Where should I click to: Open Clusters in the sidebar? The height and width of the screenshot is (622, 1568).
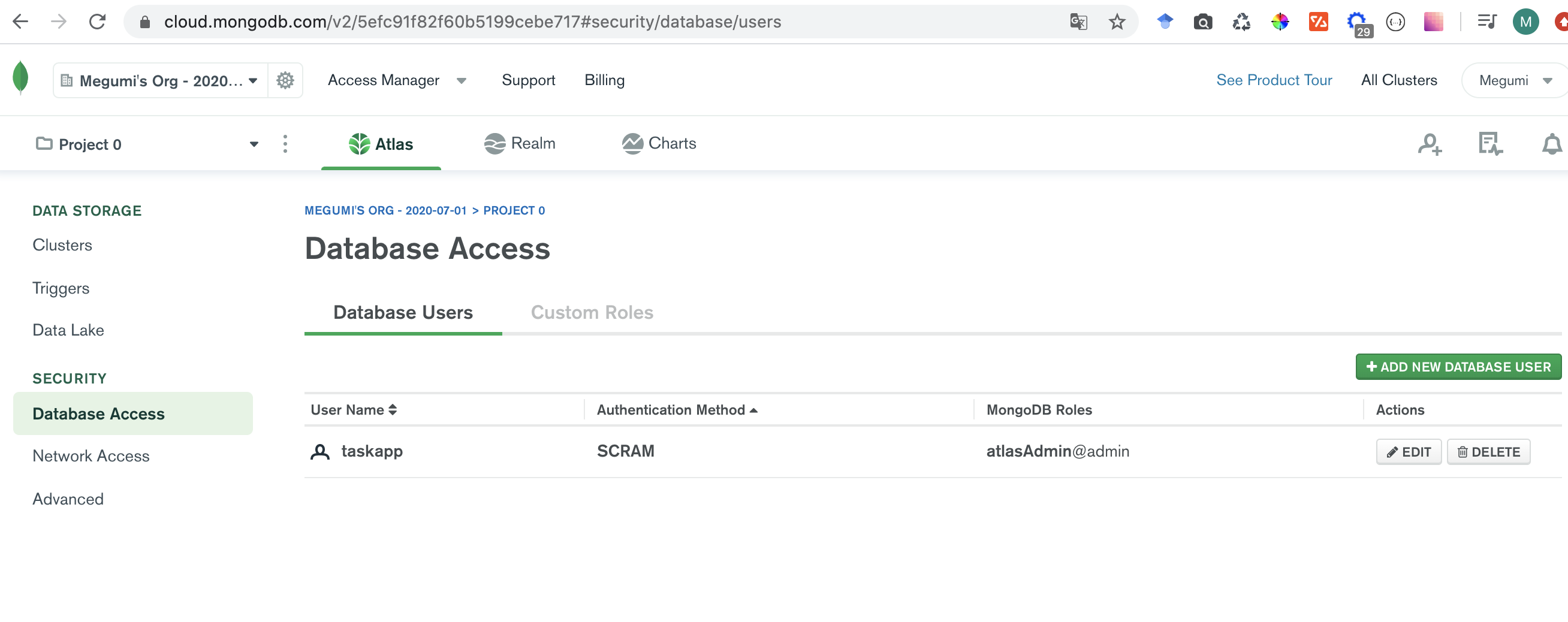(62, 244)
